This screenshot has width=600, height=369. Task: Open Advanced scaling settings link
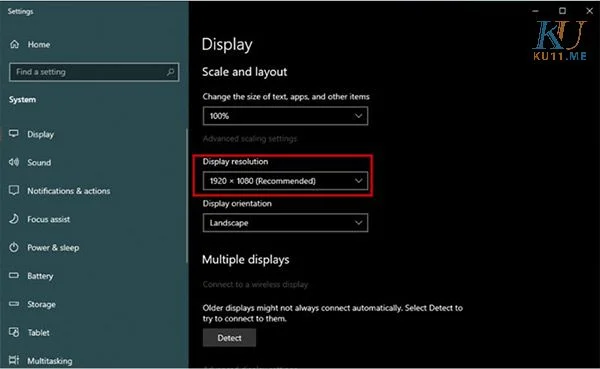click(249, 139)
